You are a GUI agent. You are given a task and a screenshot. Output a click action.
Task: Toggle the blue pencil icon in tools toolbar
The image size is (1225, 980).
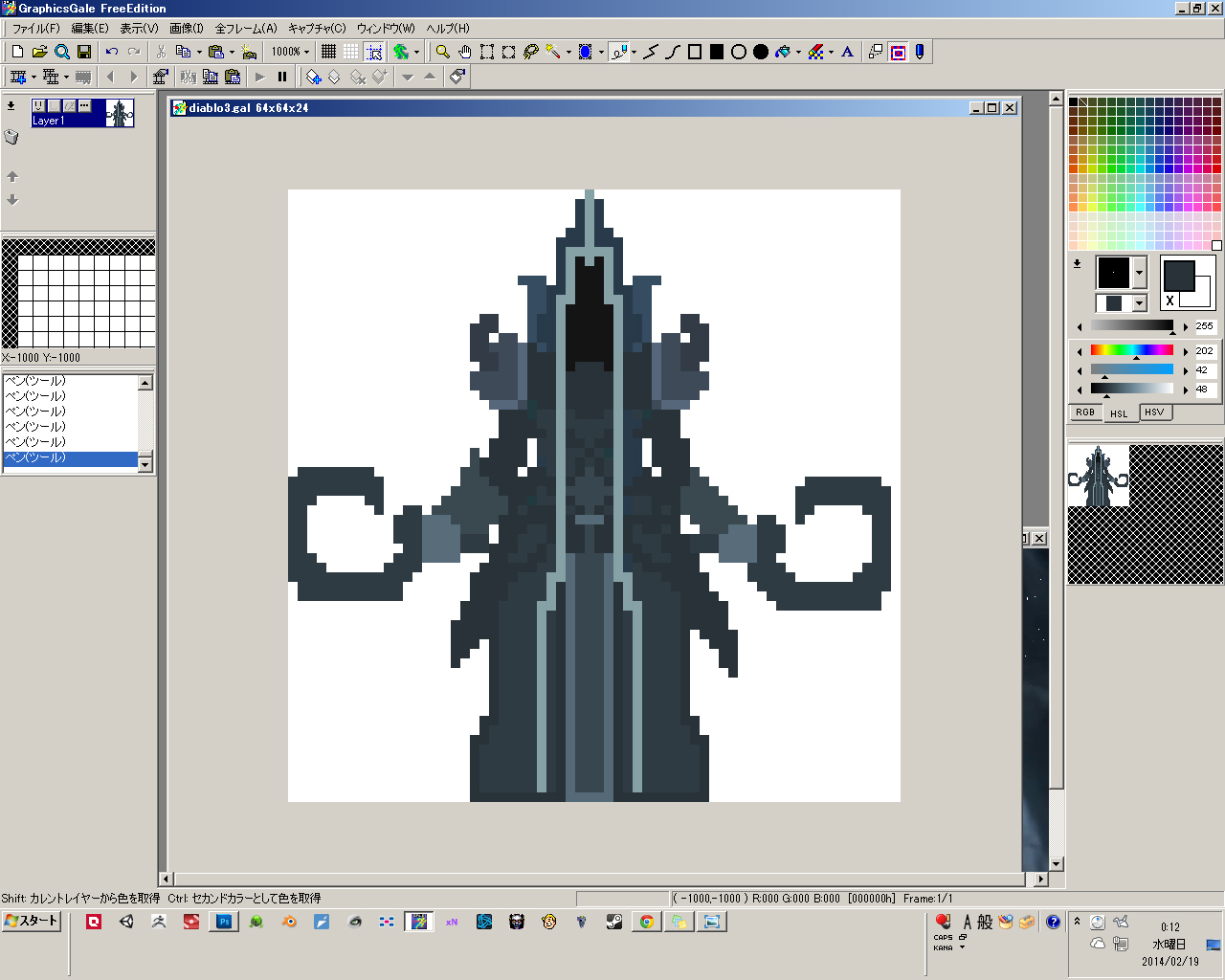pos(920,52)
